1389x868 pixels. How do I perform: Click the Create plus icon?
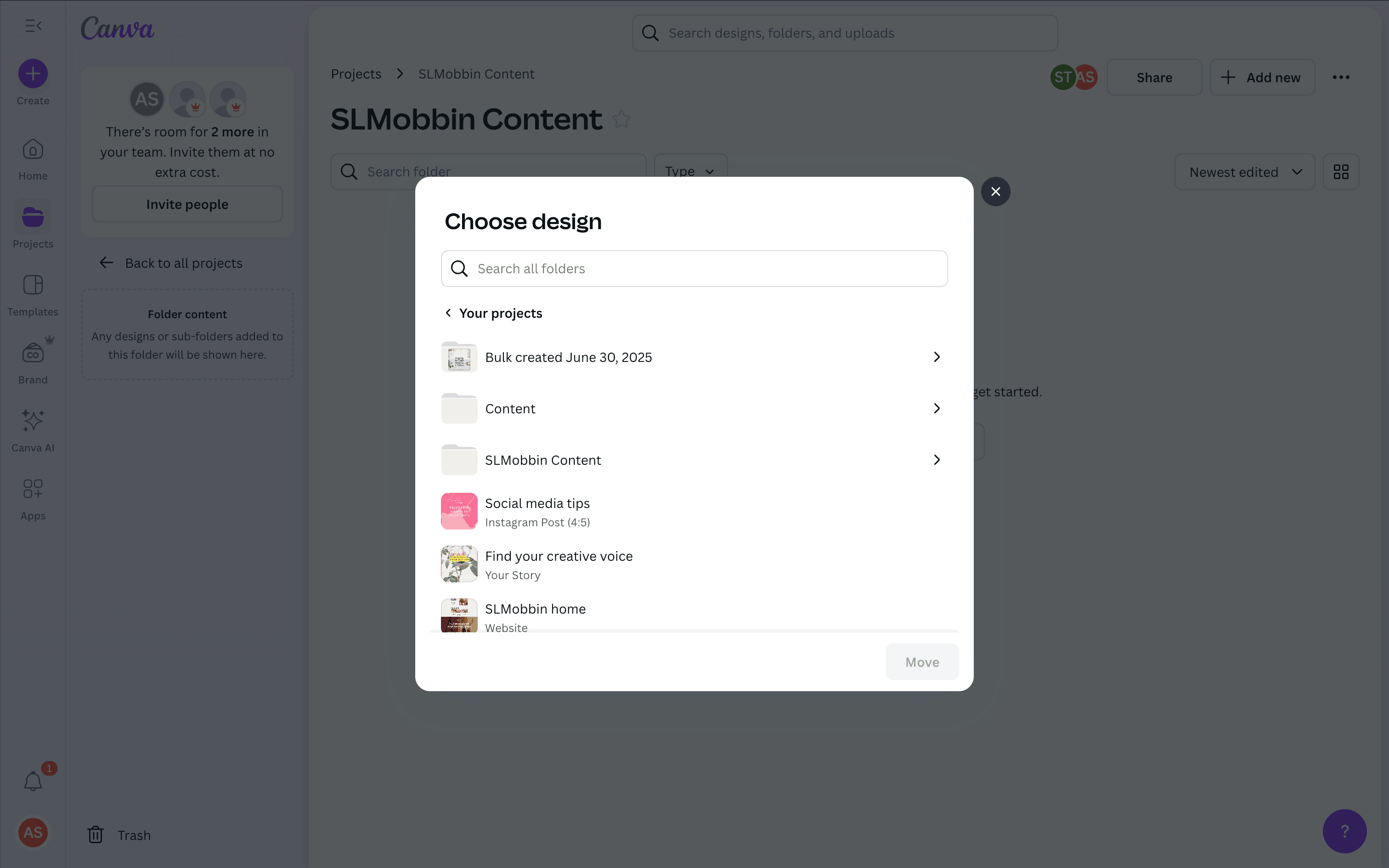(x=33, y=74)
